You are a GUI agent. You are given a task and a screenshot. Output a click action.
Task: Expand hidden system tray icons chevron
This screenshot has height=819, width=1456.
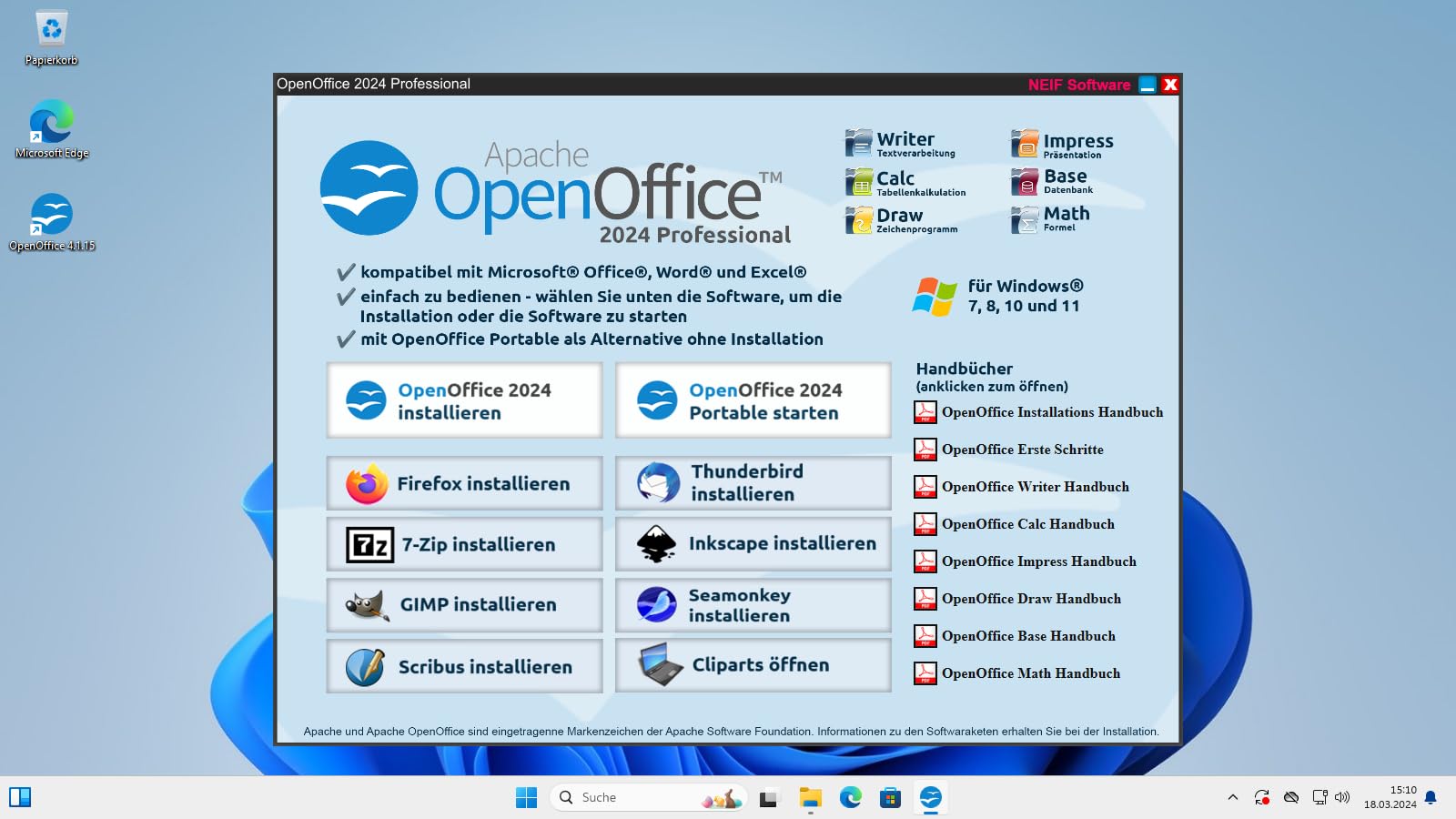[x=1233, y=797]
